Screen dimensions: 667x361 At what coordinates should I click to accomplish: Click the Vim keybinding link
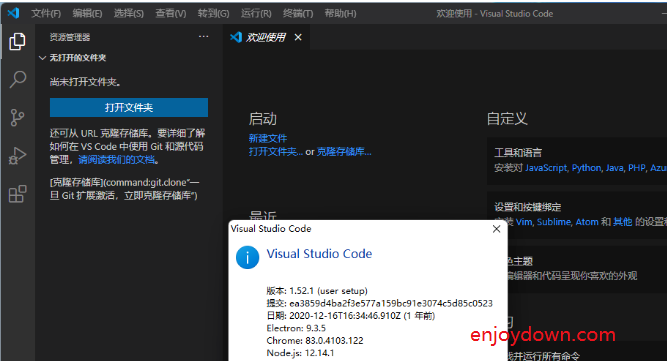tap(524, 222)
